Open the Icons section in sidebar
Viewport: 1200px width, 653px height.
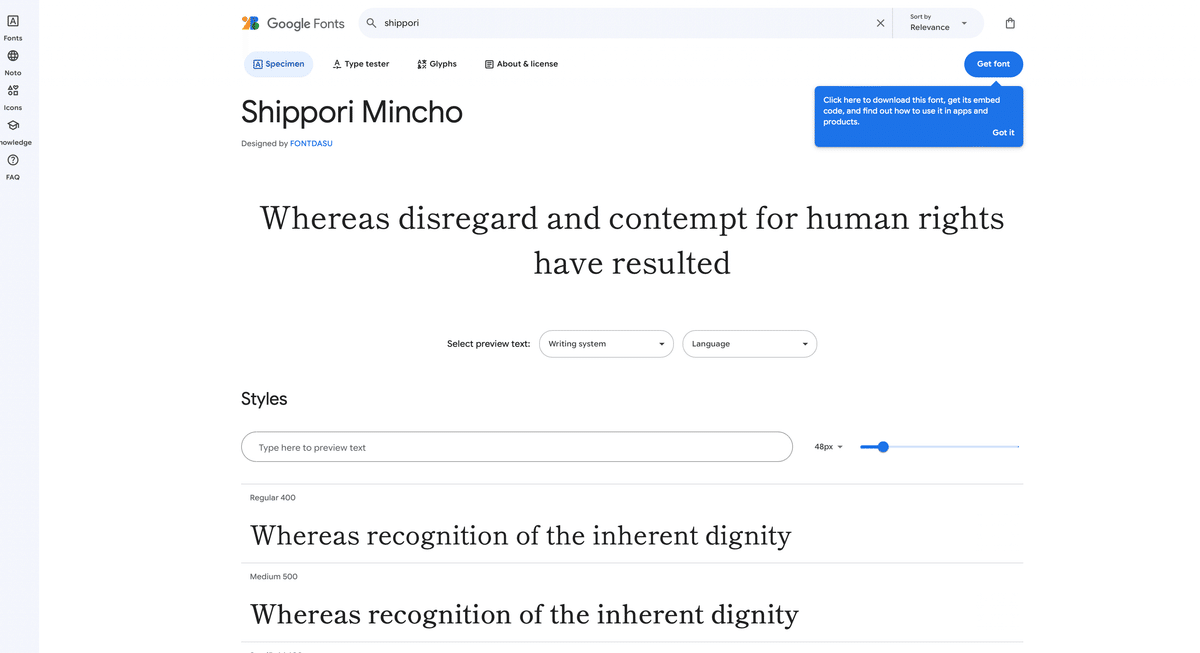(13, 97)
